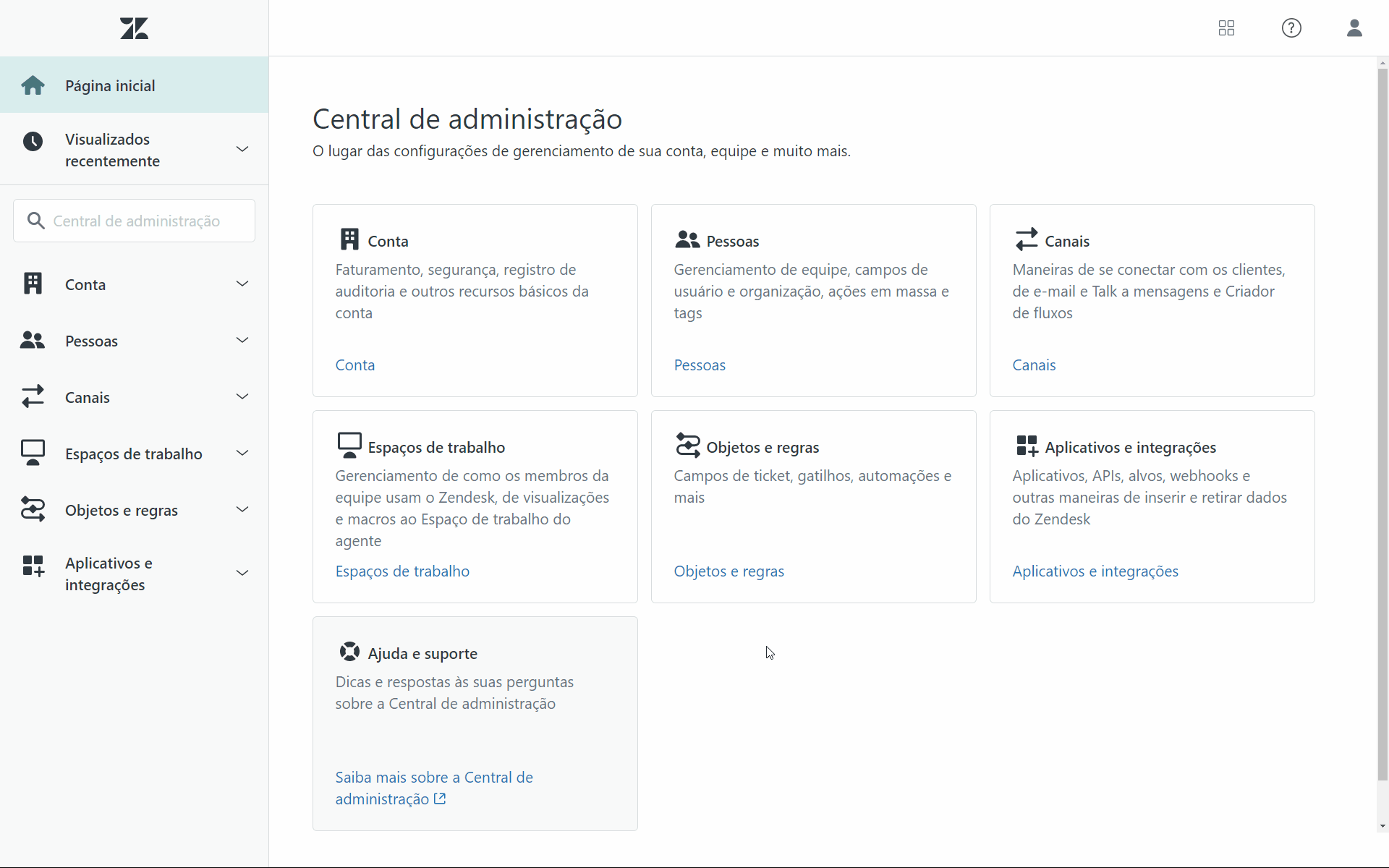Click the monitor icon on Espaços de trabalho card

tap(349, 446)
